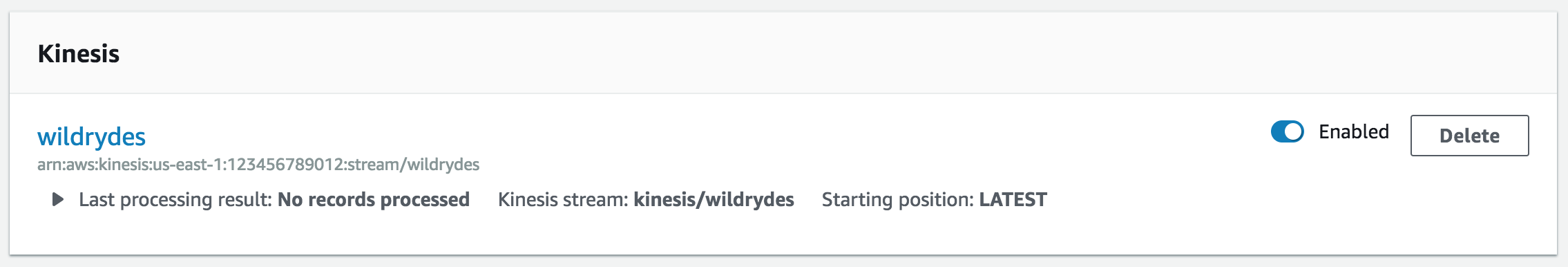Viewport: 1568px width, 267px height.
Task: Click the Last processing result label
Action: click(x=175, y=199)
